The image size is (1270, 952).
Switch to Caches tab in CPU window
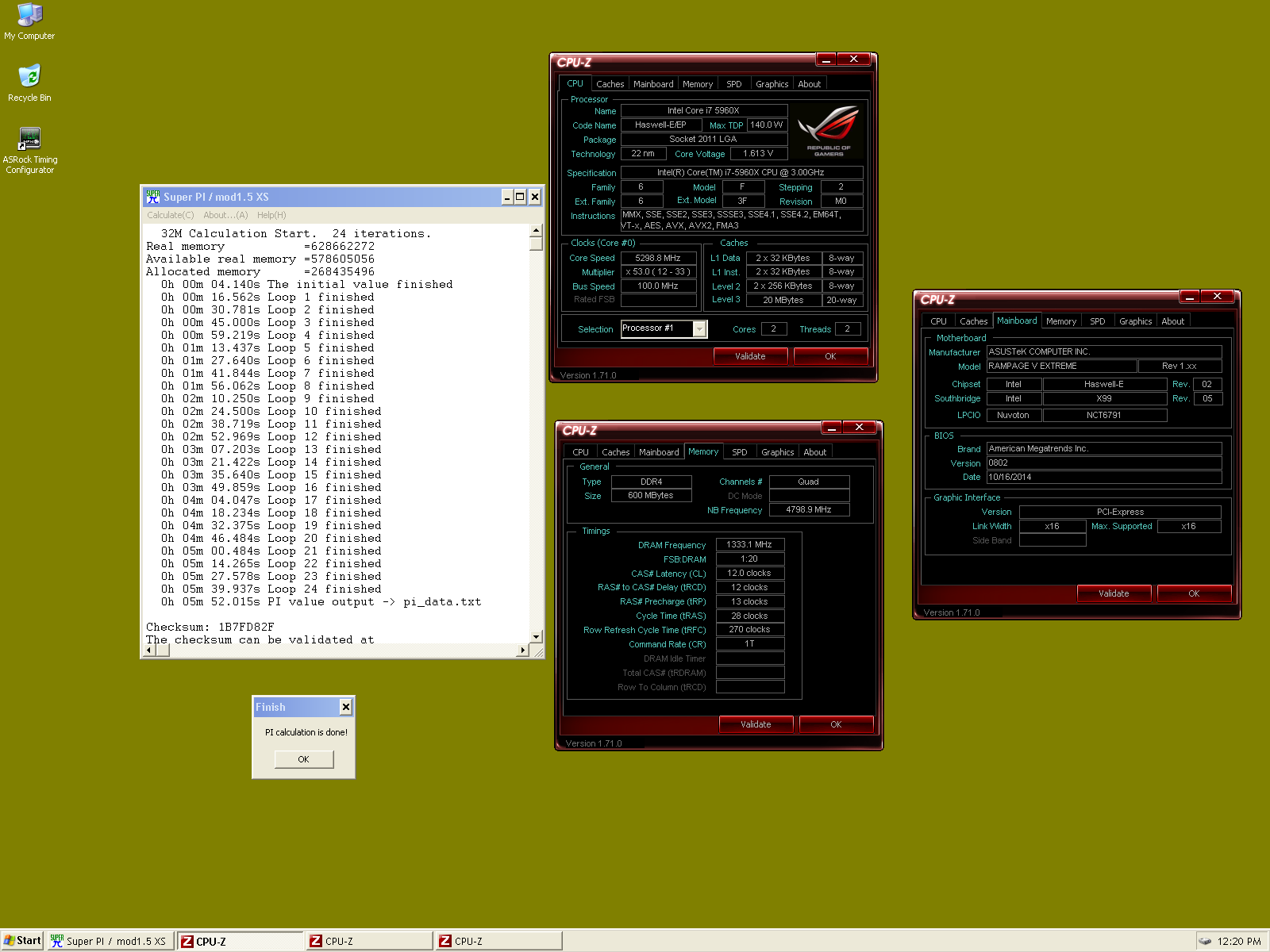pyautogui.click(x=610, y=84)
